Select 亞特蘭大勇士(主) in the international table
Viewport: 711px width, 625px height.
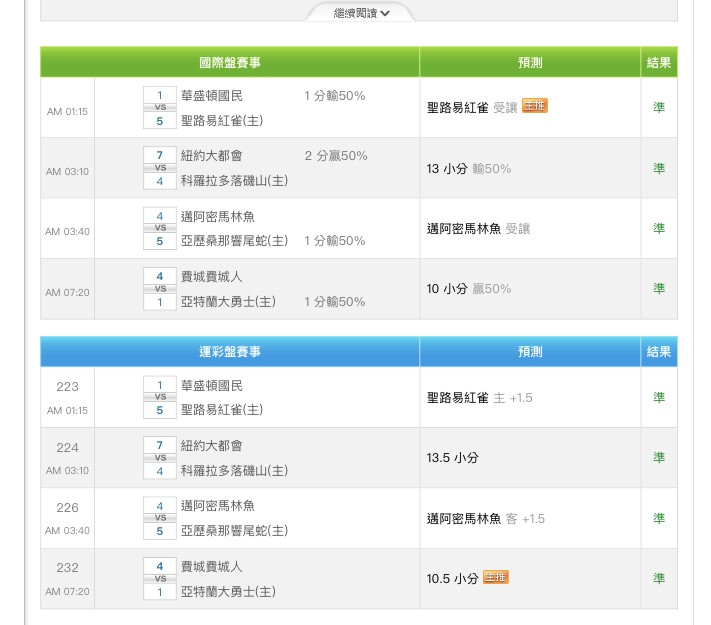(x=228, y=301)
